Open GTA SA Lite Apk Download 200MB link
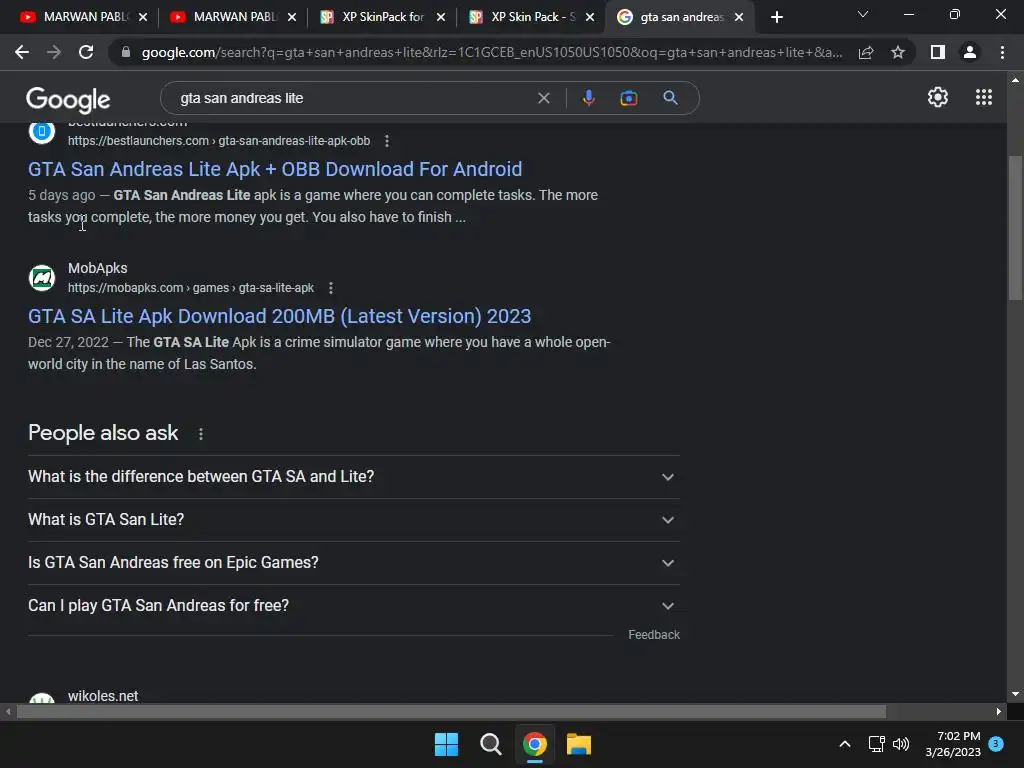Viewport: 1024px width, 768px height. [280, 316]
